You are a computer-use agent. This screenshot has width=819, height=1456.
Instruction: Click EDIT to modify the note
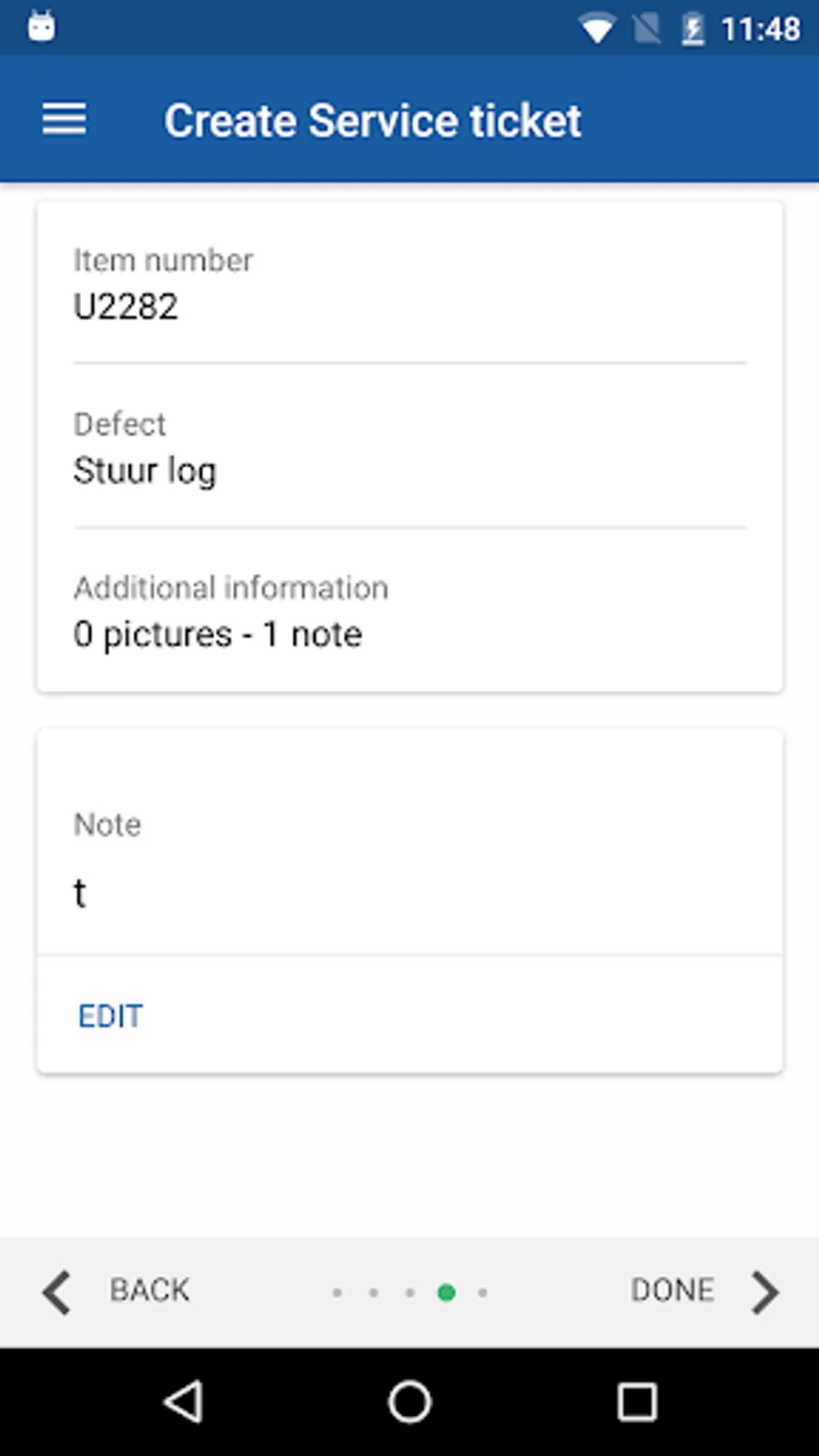110,1016
